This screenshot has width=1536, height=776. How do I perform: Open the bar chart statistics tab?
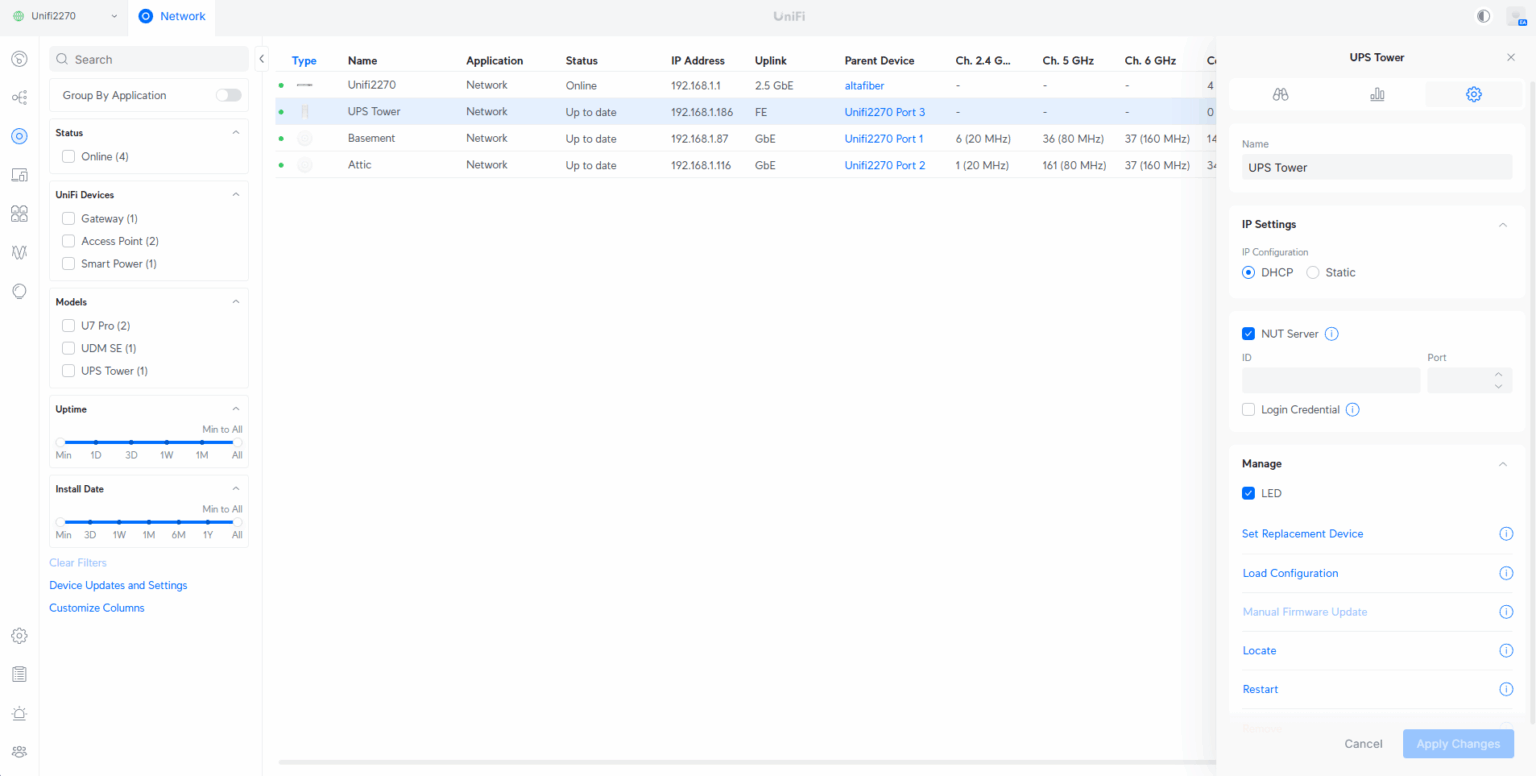coord(1377,94)
